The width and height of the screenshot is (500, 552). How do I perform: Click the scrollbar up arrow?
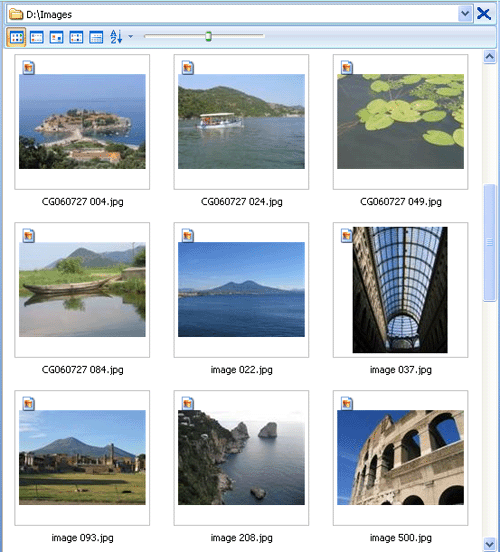click(x=489, y=57)
